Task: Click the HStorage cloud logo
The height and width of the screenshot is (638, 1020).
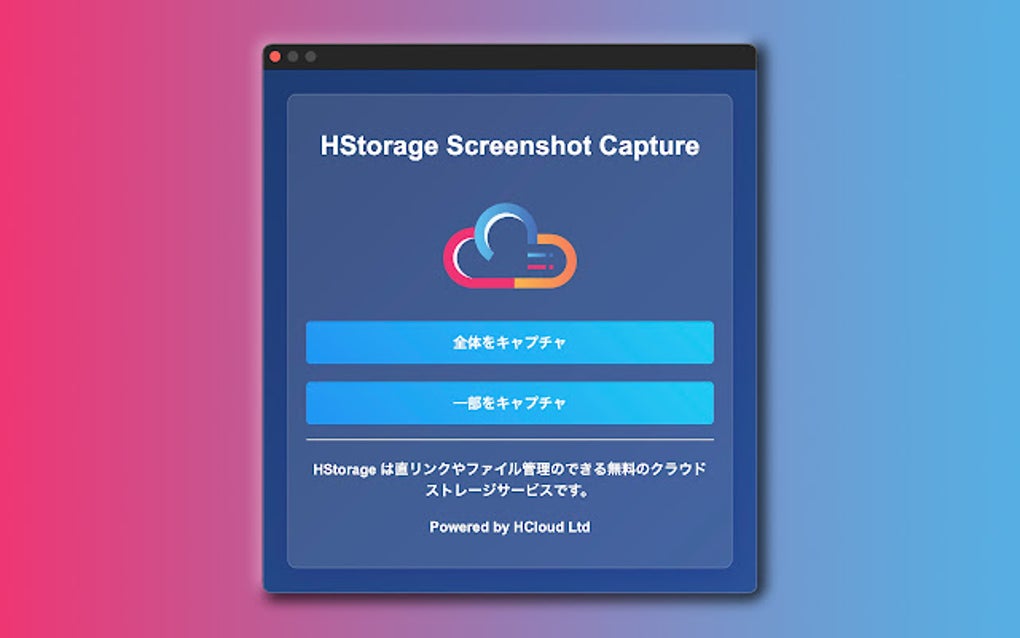Action: 510,245
